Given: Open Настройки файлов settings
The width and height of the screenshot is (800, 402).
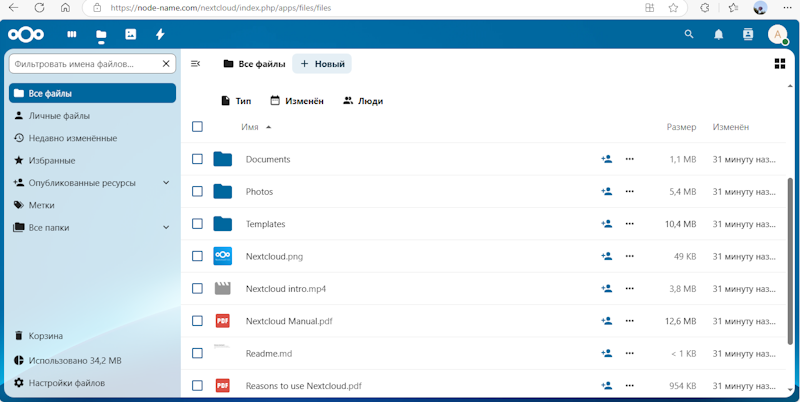Looking at the screenshot, I should click(x=92, y=383).
